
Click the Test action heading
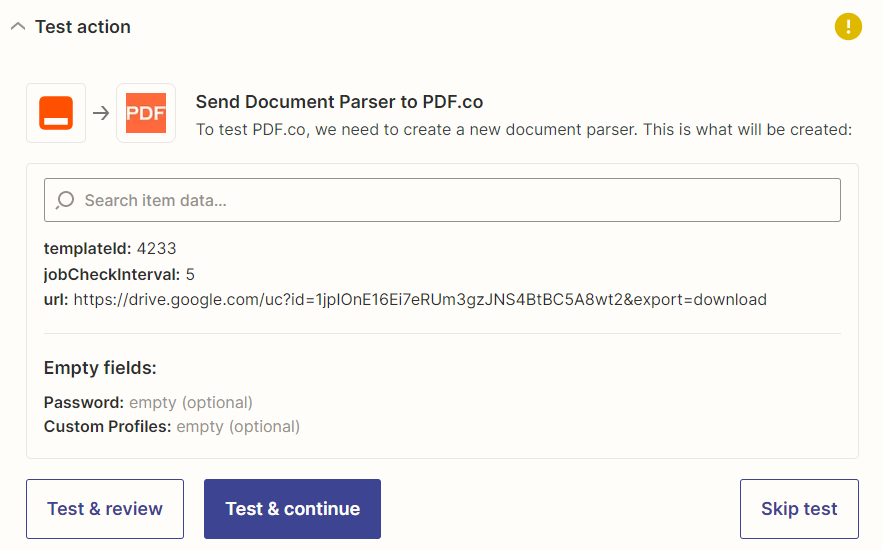tap(83, 26)
